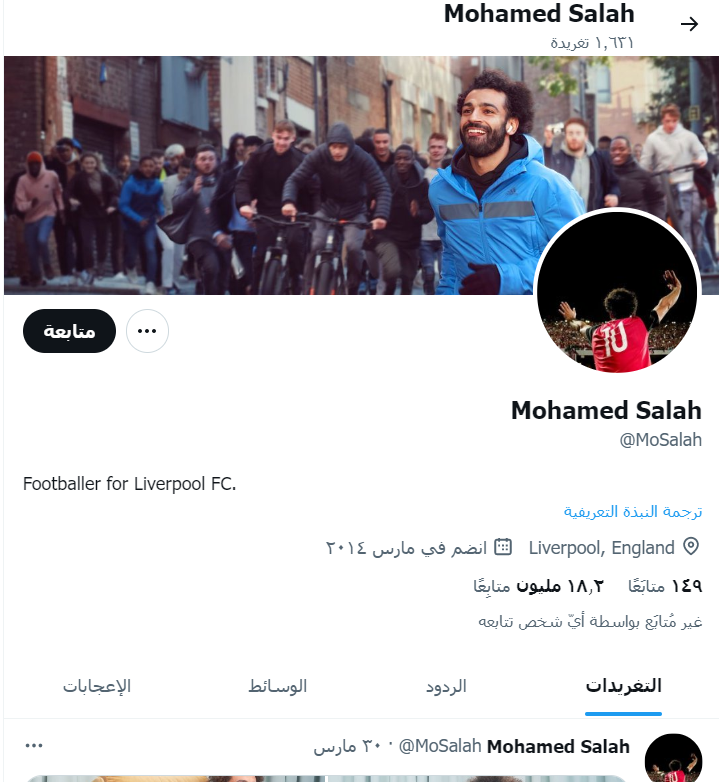Click the back arrow at top

689,24
